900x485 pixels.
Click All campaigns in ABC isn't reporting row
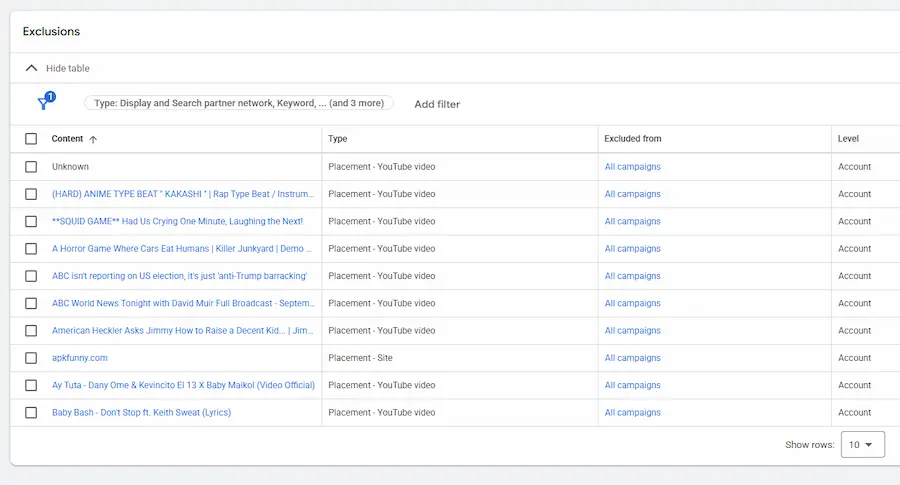pyautogui.click(x=633, y=276)
